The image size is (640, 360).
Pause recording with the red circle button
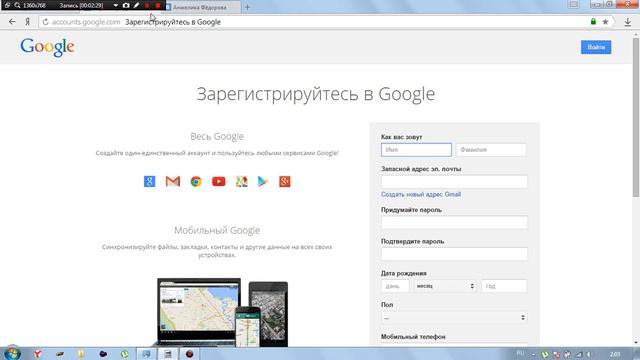147,6
